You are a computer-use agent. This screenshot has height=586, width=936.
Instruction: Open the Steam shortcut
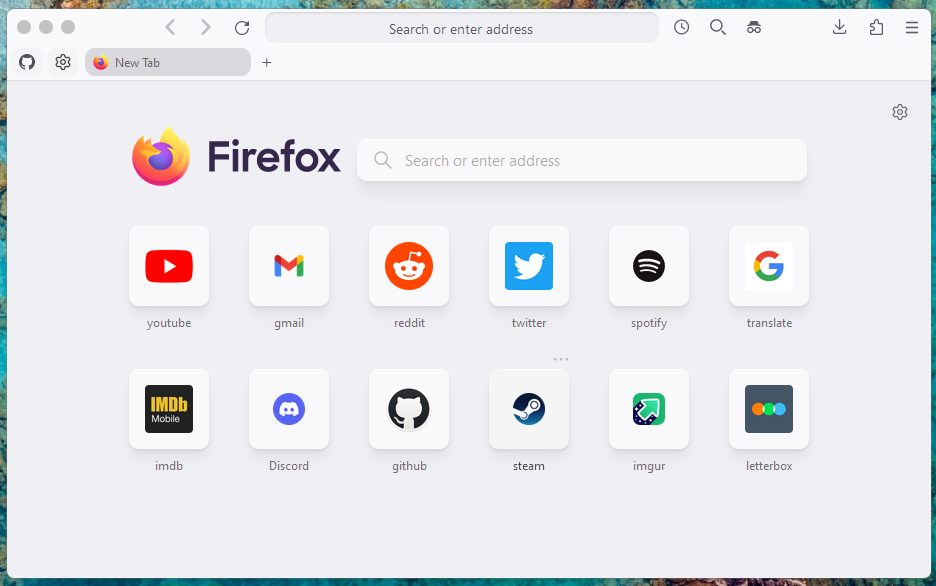coord(528,409)
